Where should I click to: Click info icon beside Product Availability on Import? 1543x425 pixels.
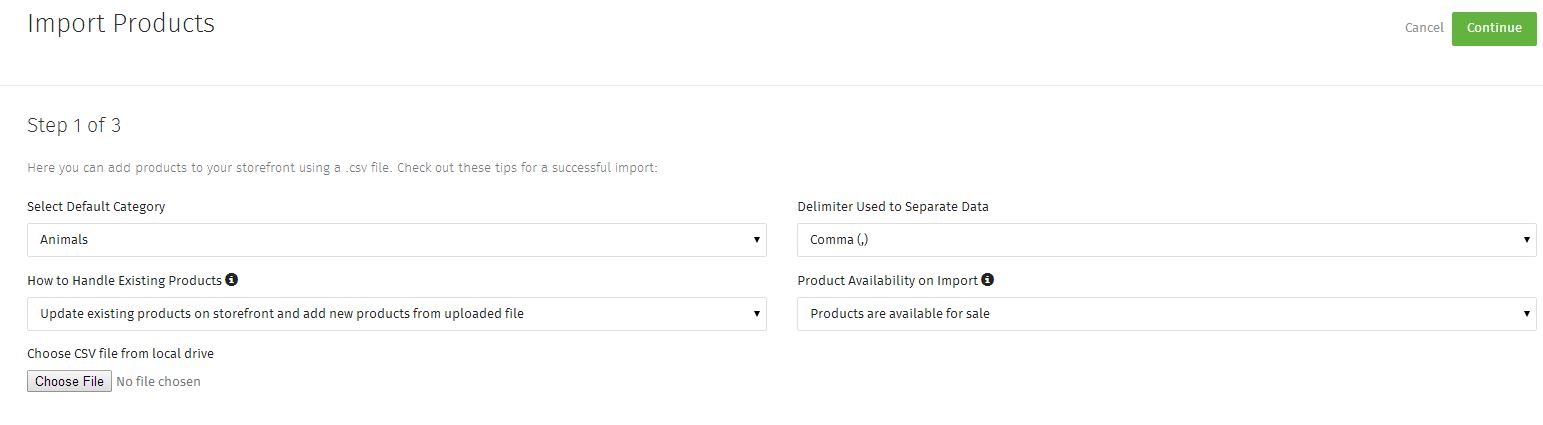click(x=987, y=280)
